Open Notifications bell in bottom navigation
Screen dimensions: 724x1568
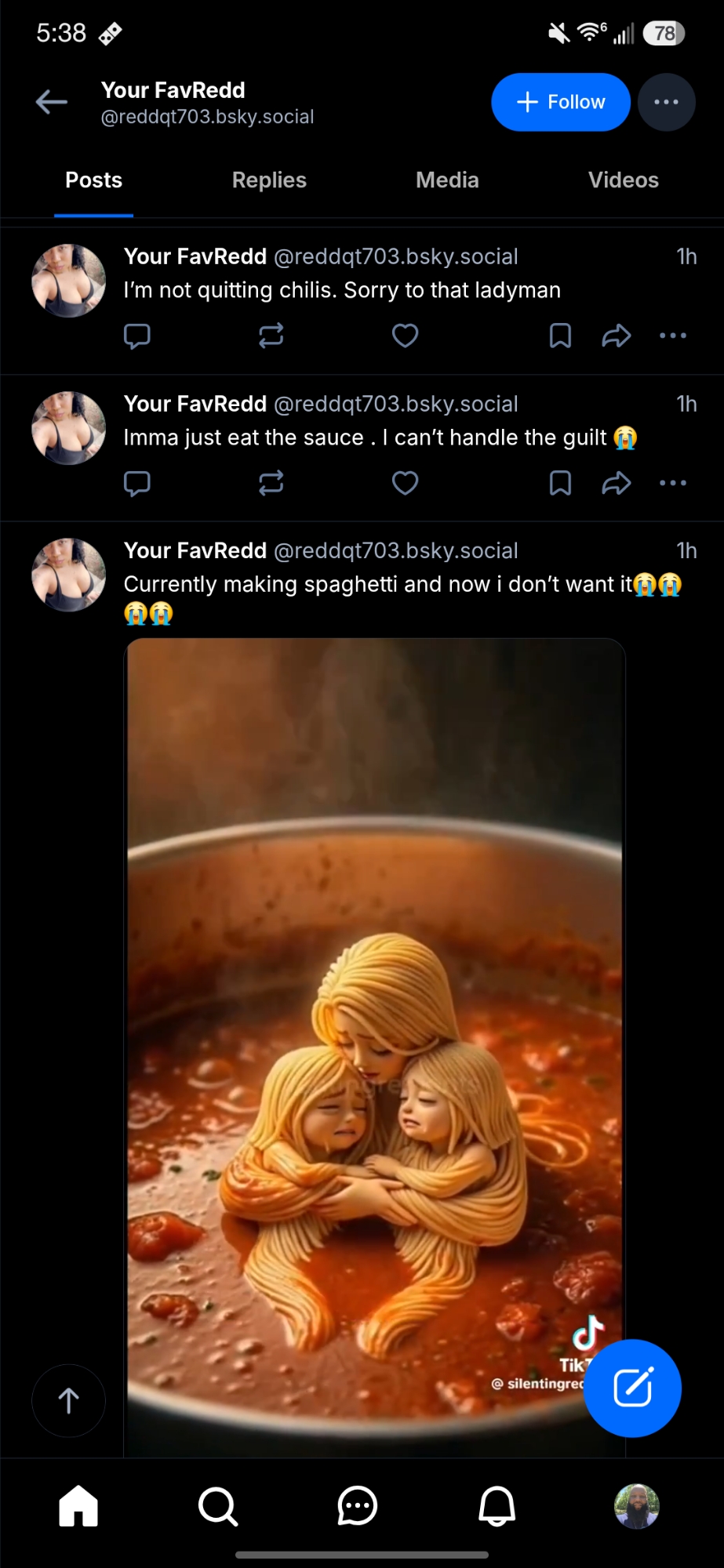(497, 1506)
